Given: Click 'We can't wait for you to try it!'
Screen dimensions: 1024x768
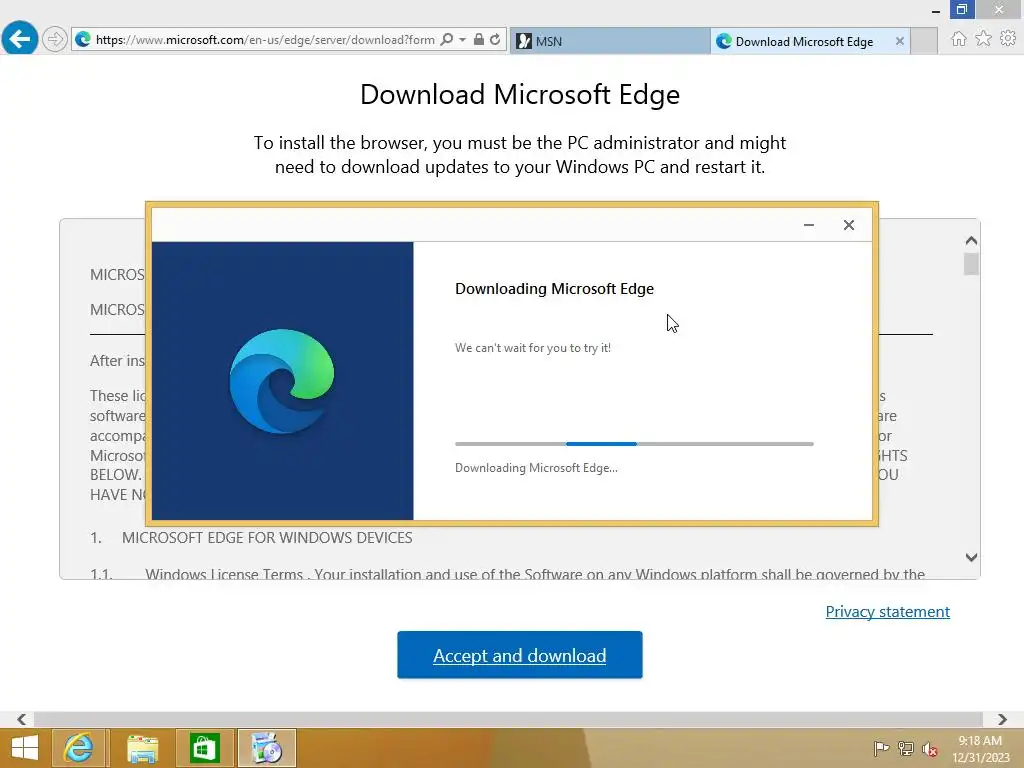Looking at the screenshot, I should (533, 348).
